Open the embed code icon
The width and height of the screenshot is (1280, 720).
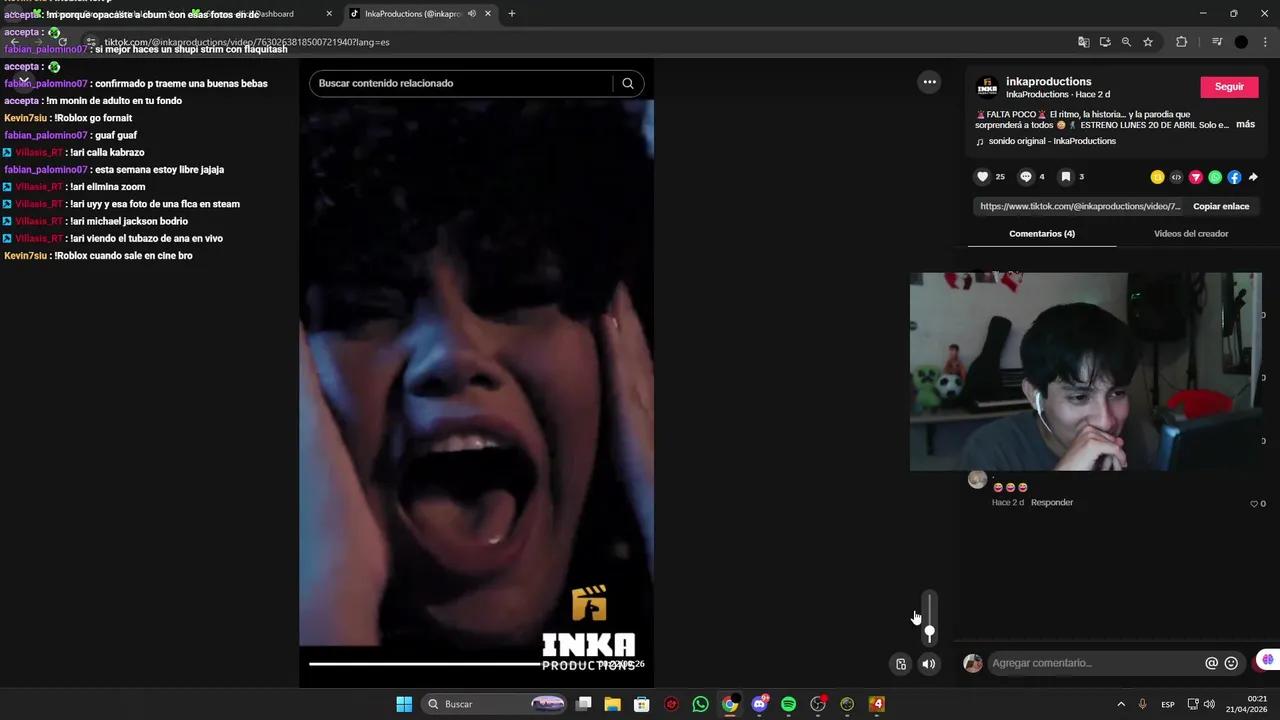click(1177, 177)
